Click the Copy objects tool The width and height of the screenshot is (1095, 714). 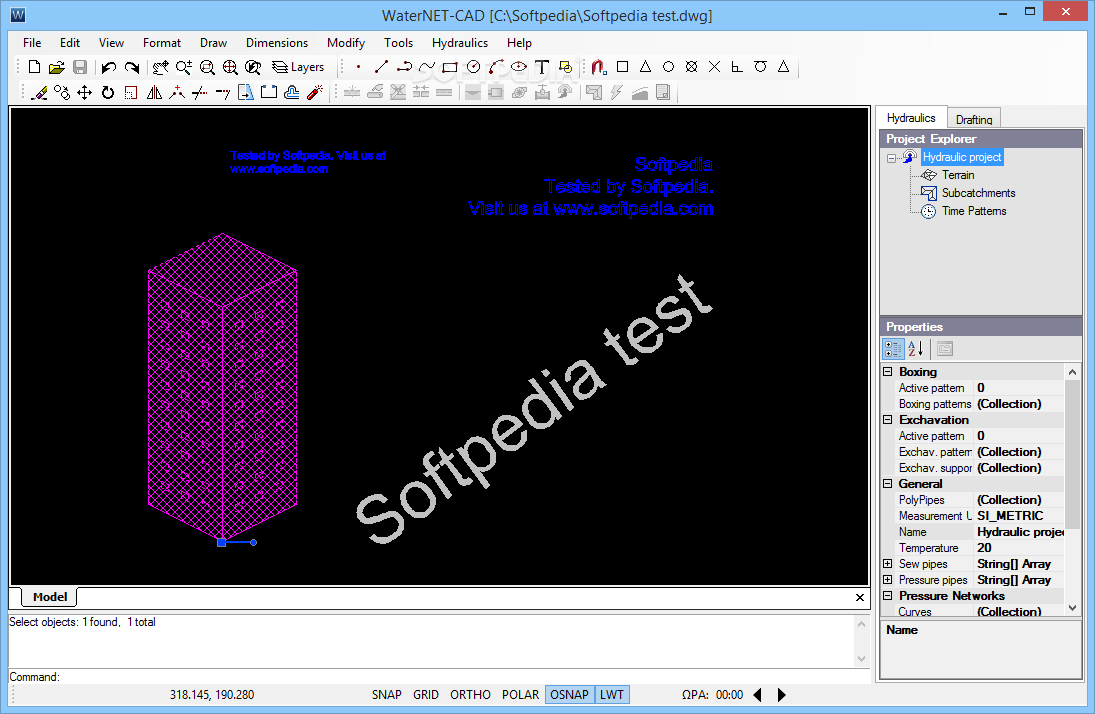pos(62,92)
